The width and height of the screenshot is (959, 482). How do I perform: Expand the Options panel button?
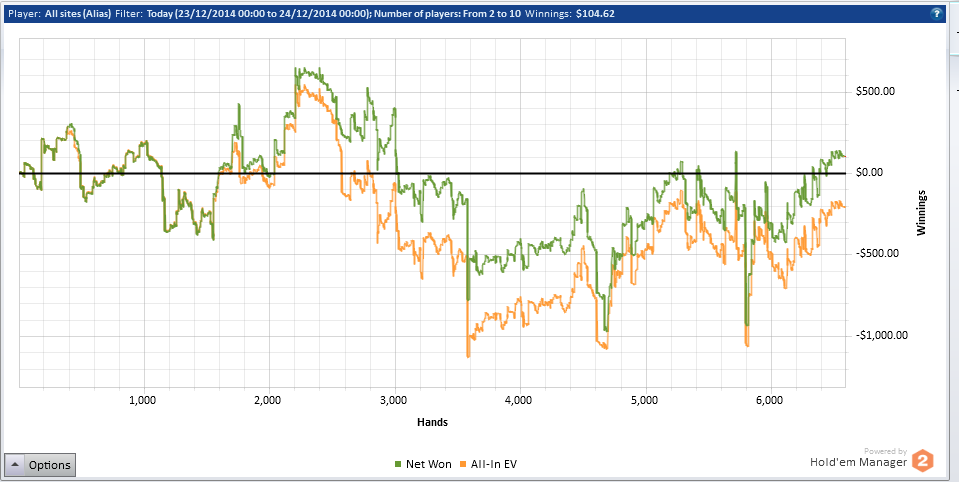point(40,465)
